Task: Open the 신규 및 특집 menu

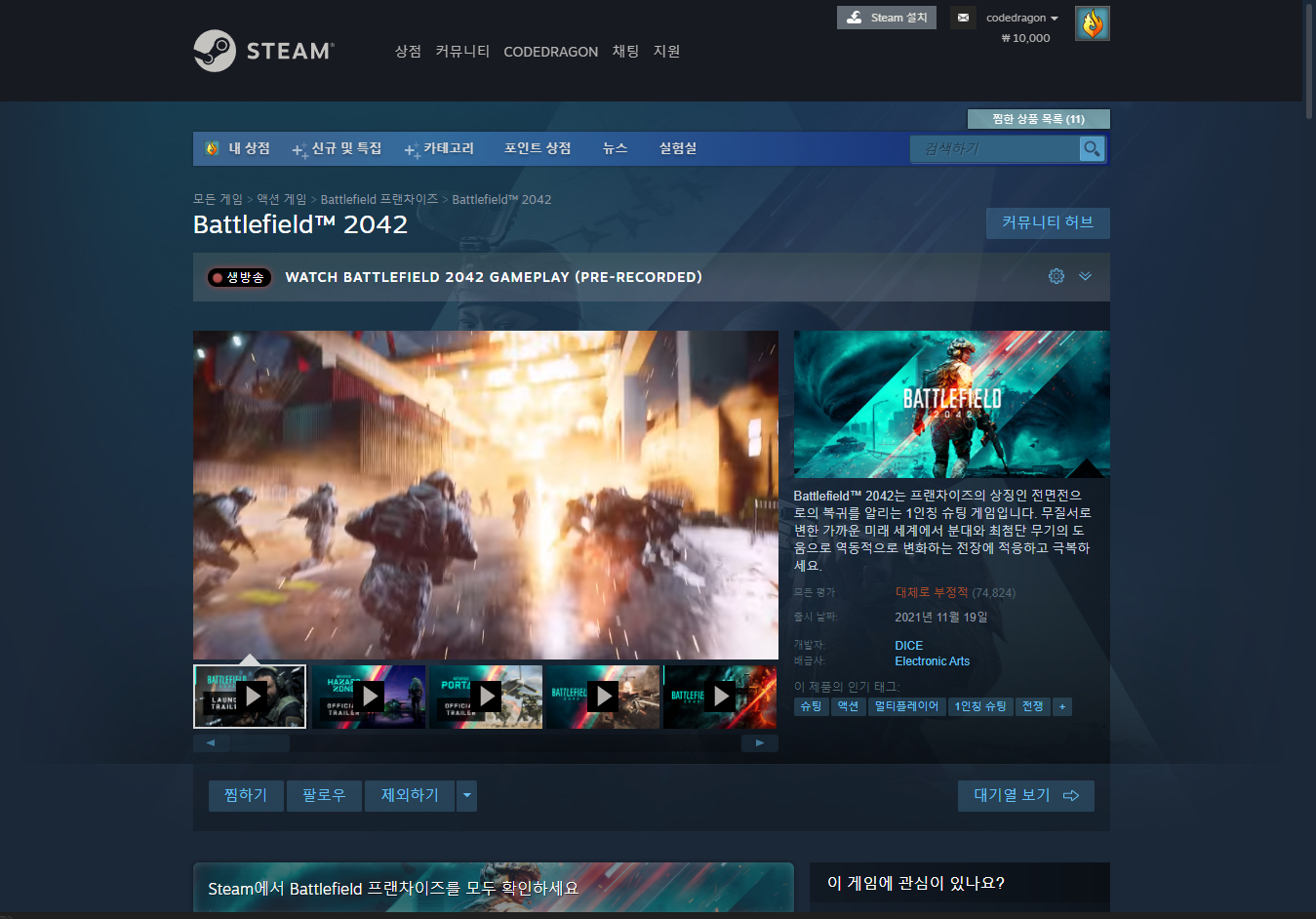Action: (x=338, y=148)
